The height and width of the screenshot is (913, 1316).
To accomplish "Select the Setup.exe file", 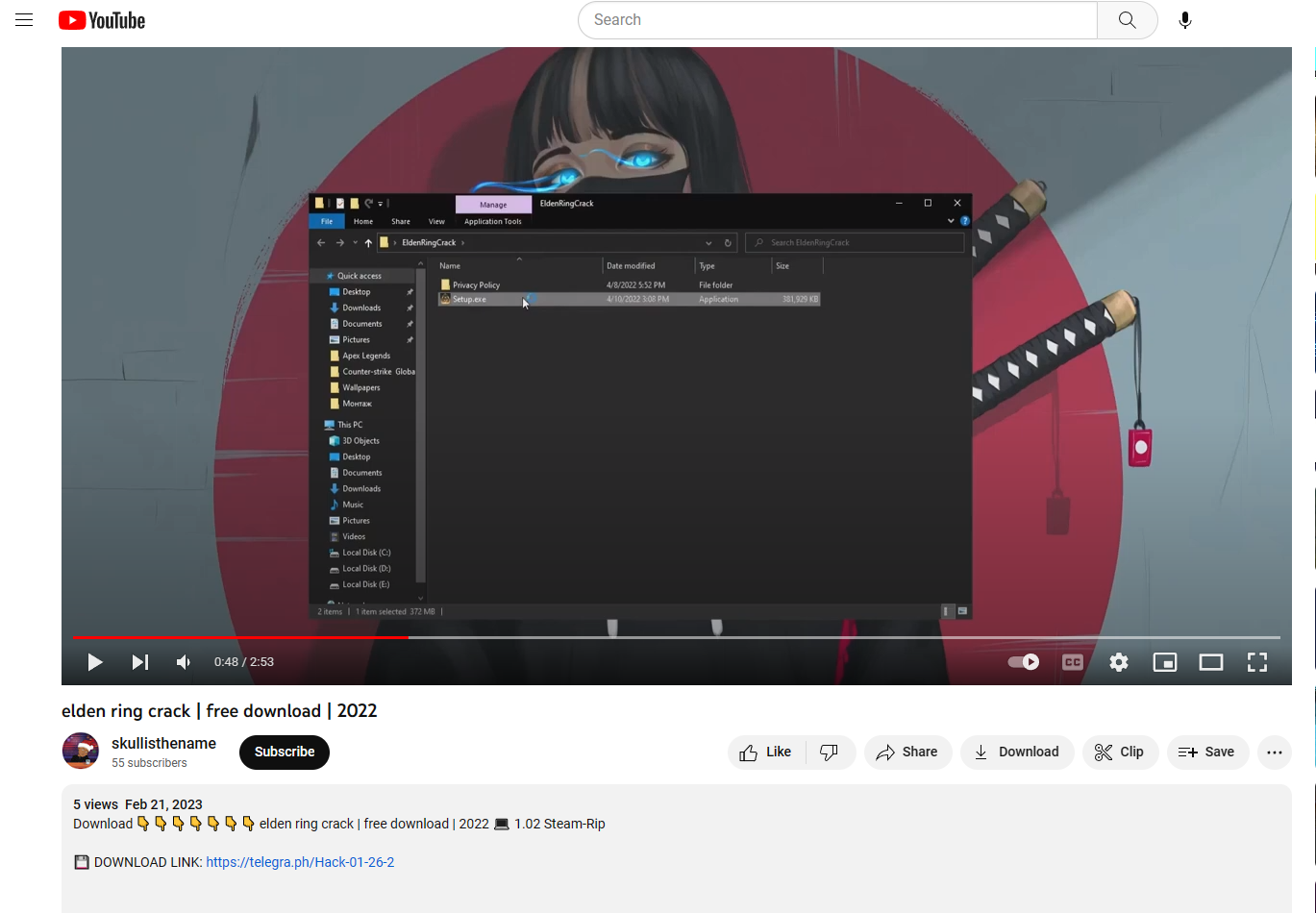I will pyautogui.click(x=629, y=299).
